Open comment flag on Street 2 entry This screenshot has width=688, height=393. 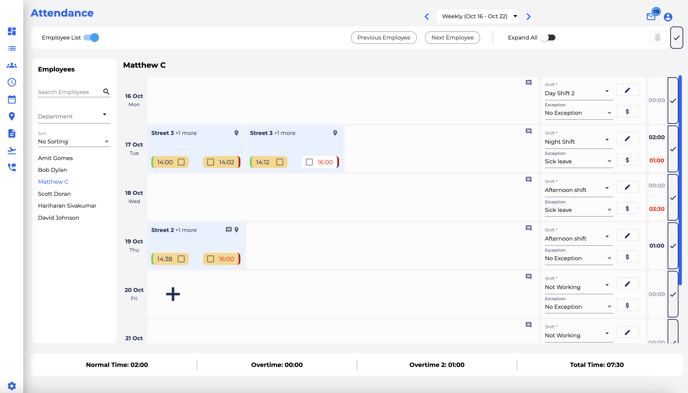tap(228, 229)
